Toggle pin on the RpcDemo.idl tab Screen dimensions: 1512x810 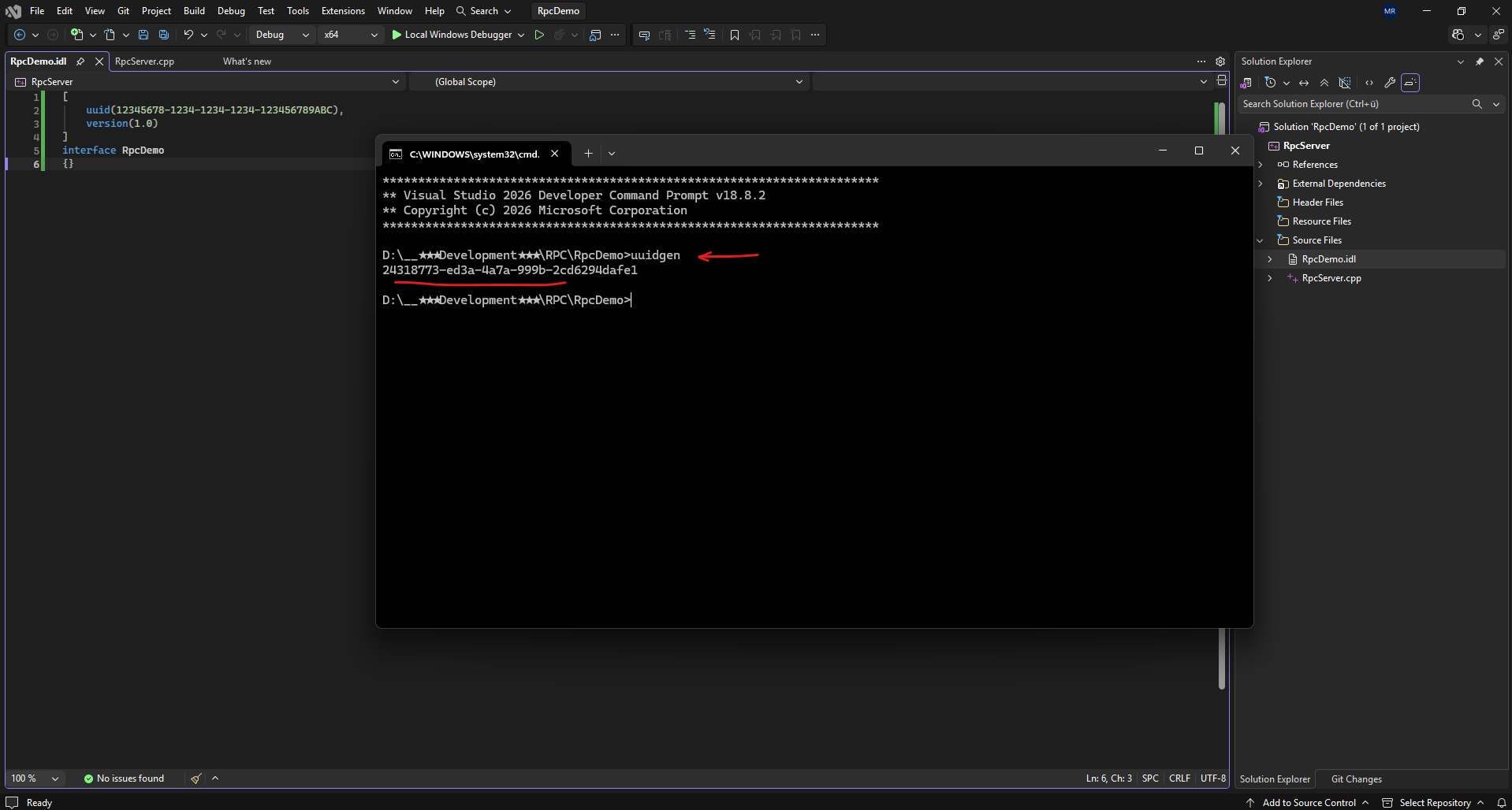(x=80, y=61)
